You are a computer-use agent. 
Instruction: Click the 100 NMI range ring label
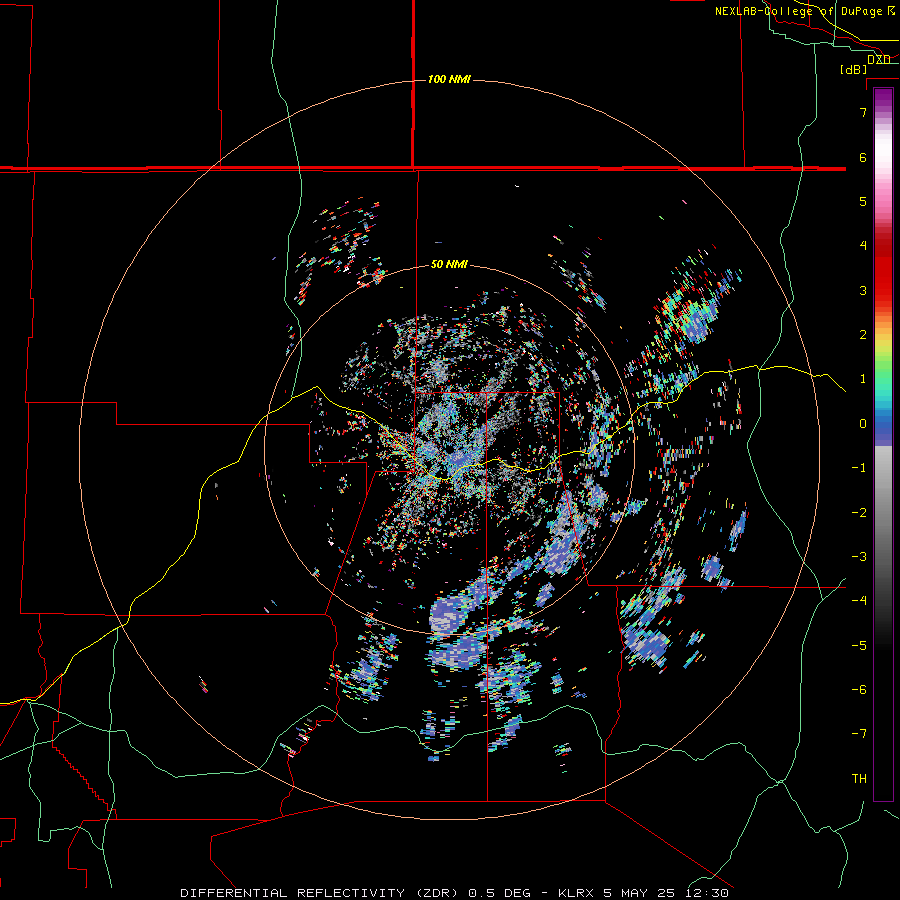tap(449, 79)
